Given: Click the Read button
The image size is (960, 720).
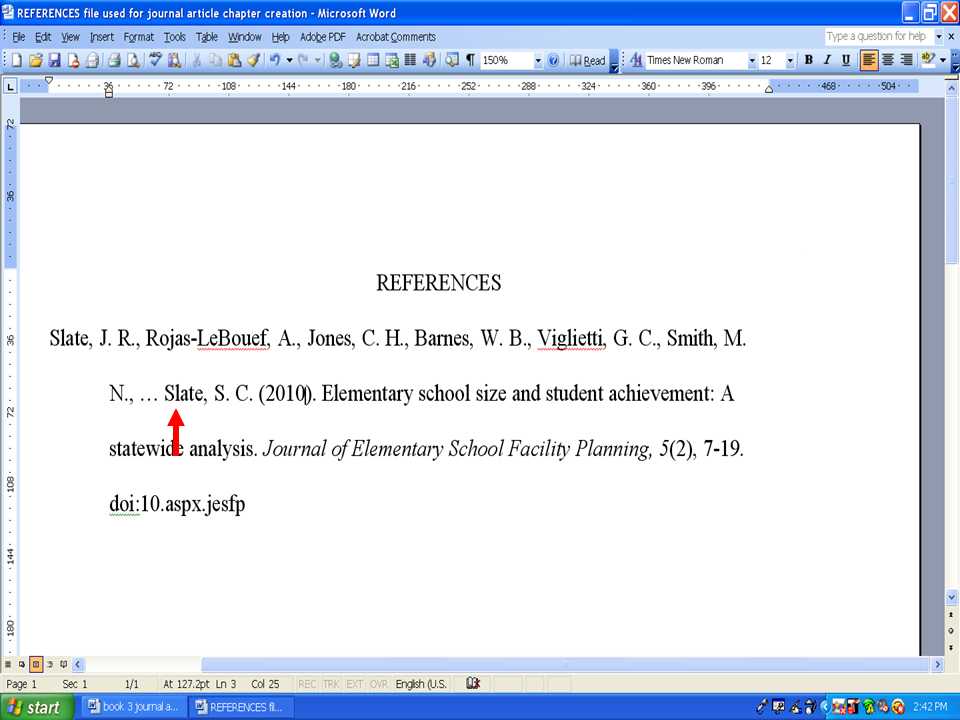Looking at the screenshot, I should click(x=588, y=60).
